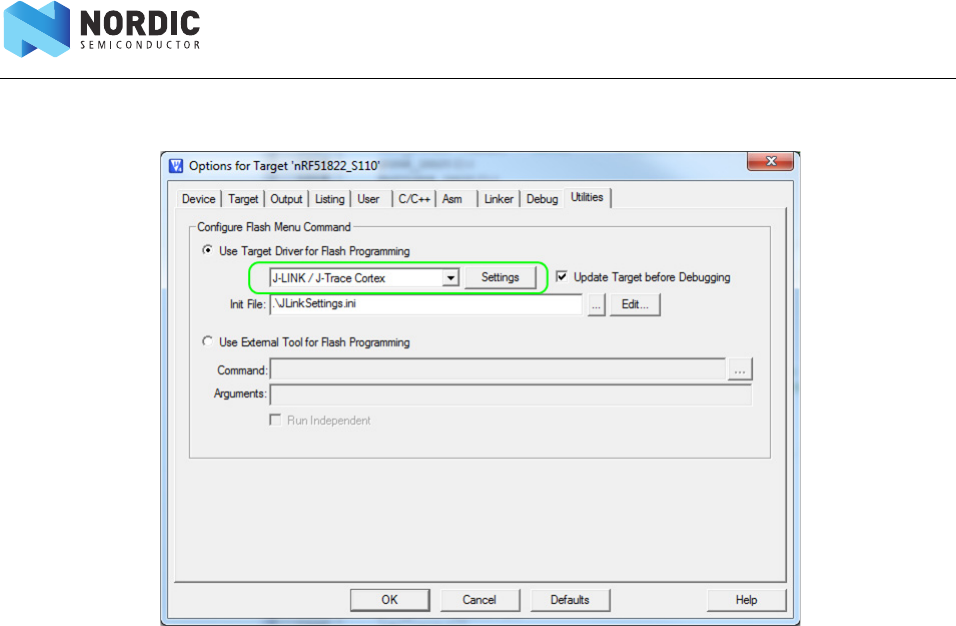
Task: Click Edit... button for Init File
Action: 635,305
